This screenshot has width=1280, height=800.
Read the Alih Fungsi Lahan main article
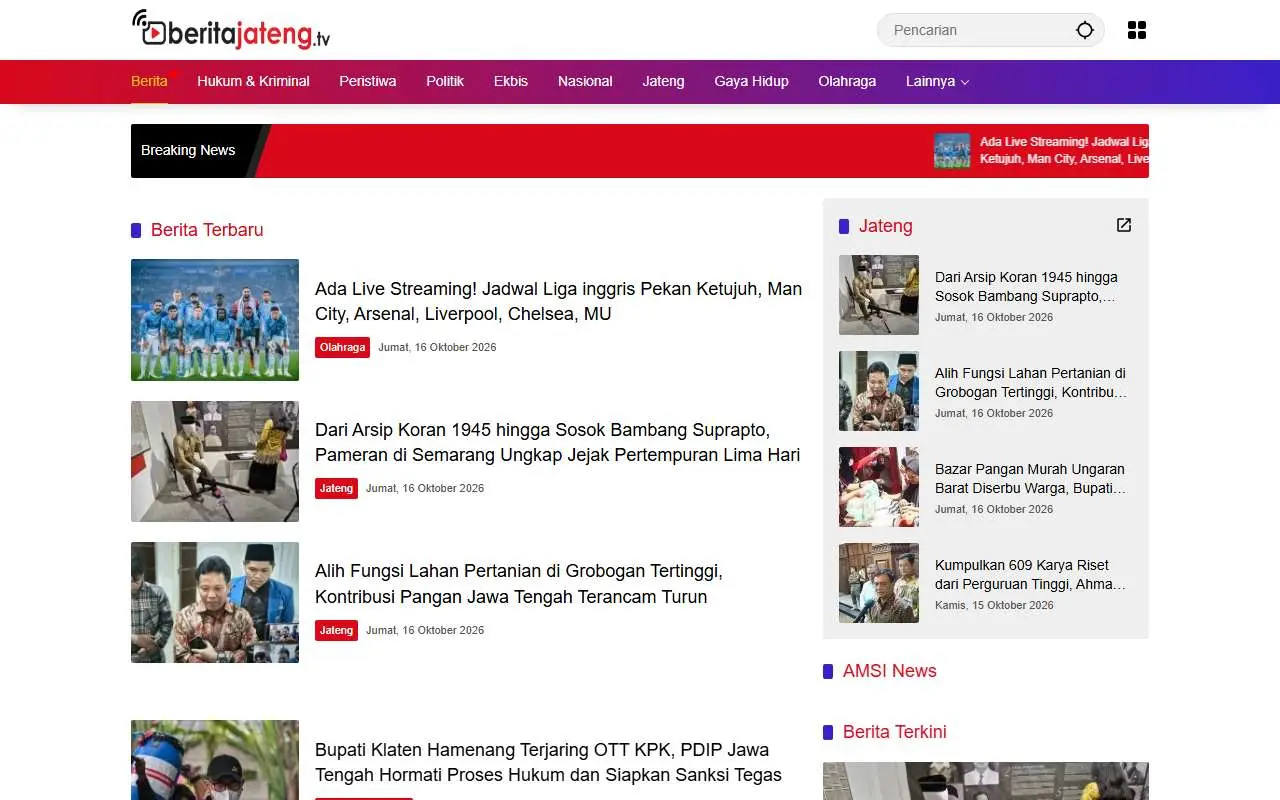point(519,584)
